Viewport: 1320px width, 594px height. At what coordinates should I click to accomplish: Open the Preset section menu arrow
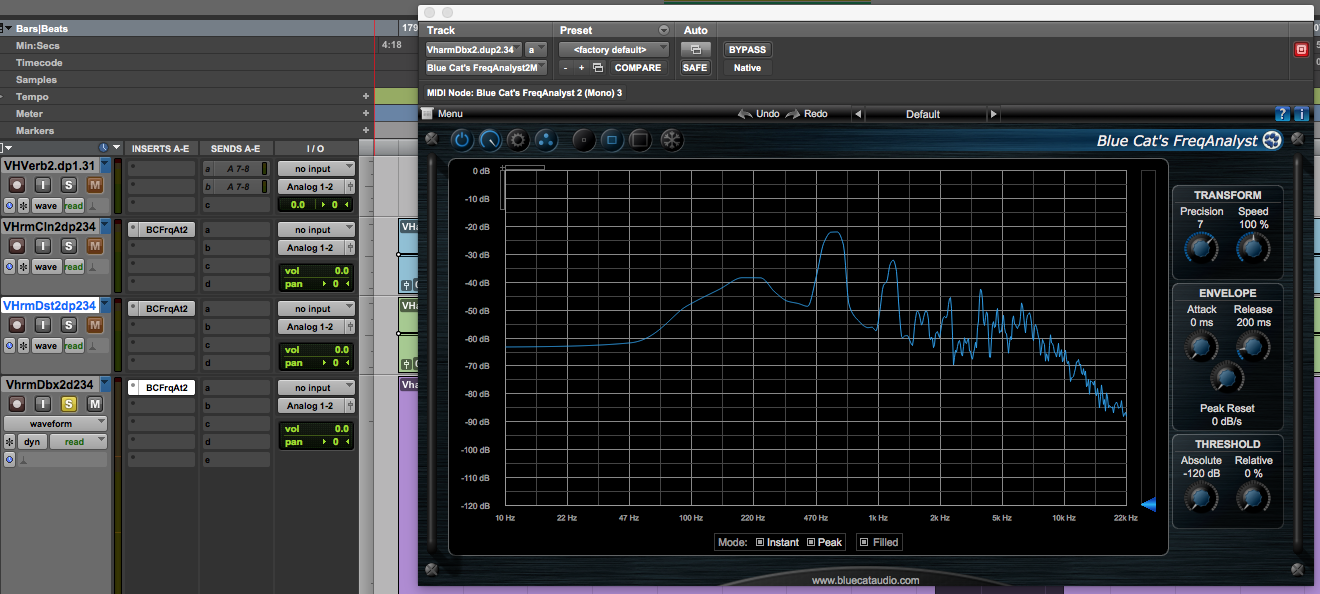pyautogui.click(x=664, y=30)
